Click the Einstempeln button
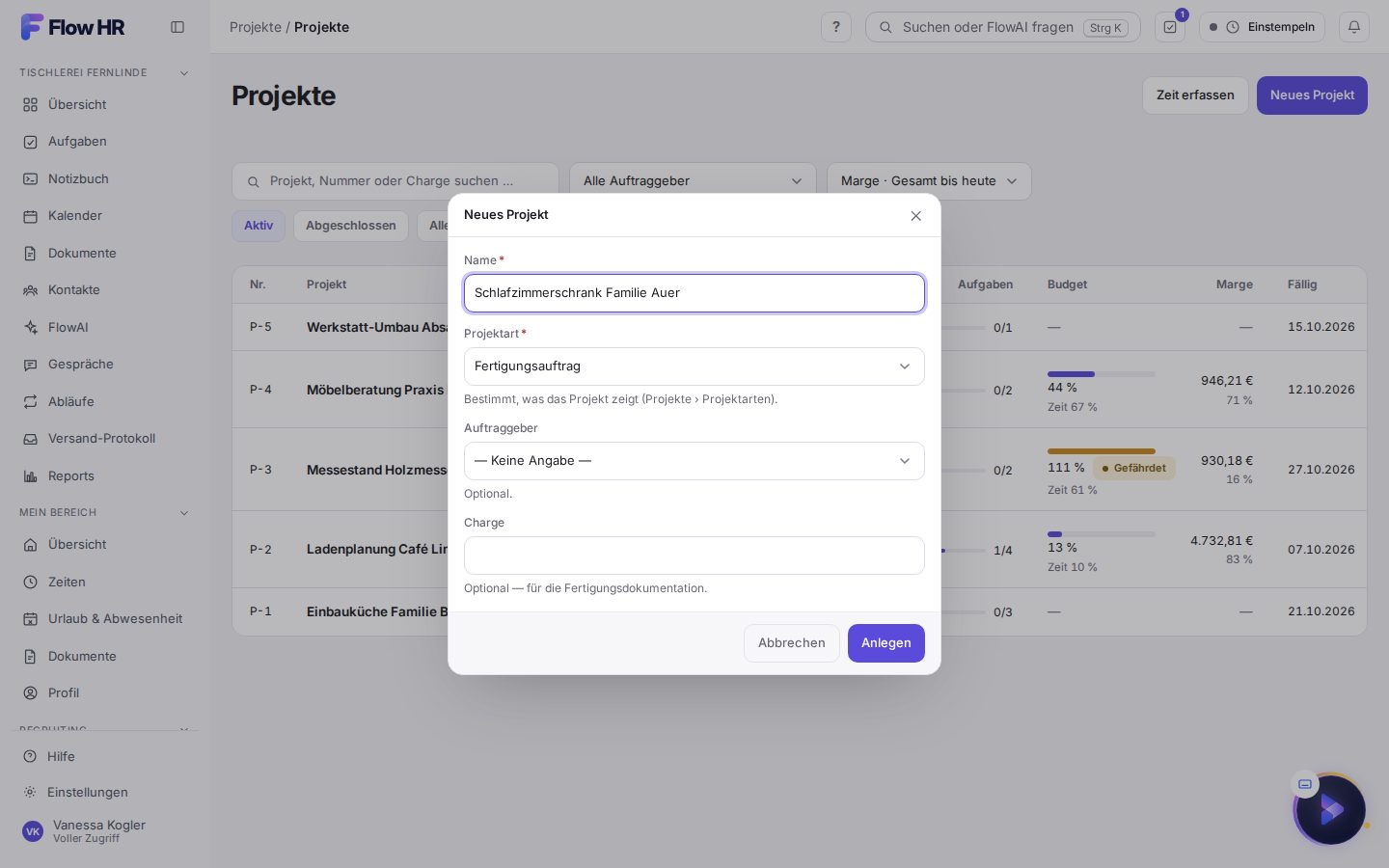The image size is (1389, 868). pyautogui.click(x=1263, y=27)
